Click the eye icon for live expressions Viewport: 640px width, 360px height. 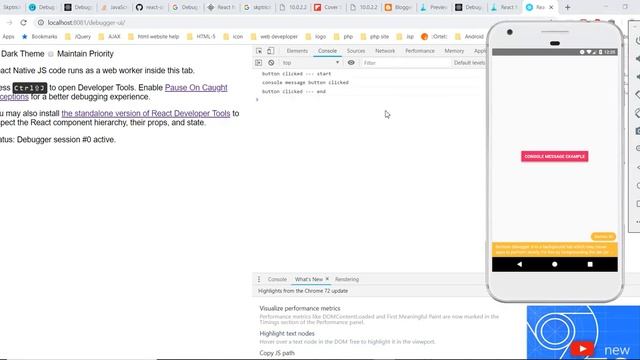point(351,63)
